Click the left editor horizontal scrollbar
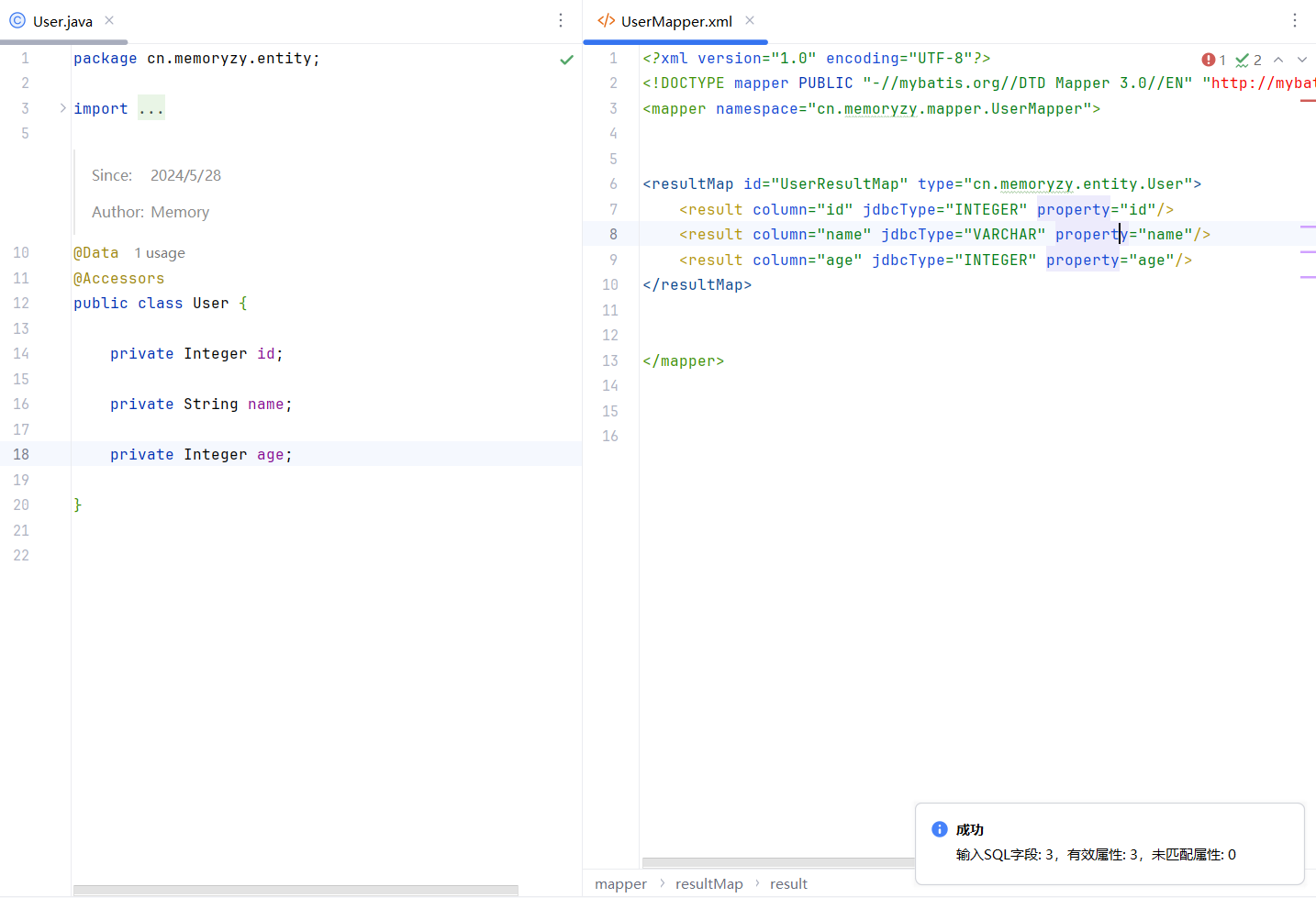1316x898 pixels. [296, 890]
